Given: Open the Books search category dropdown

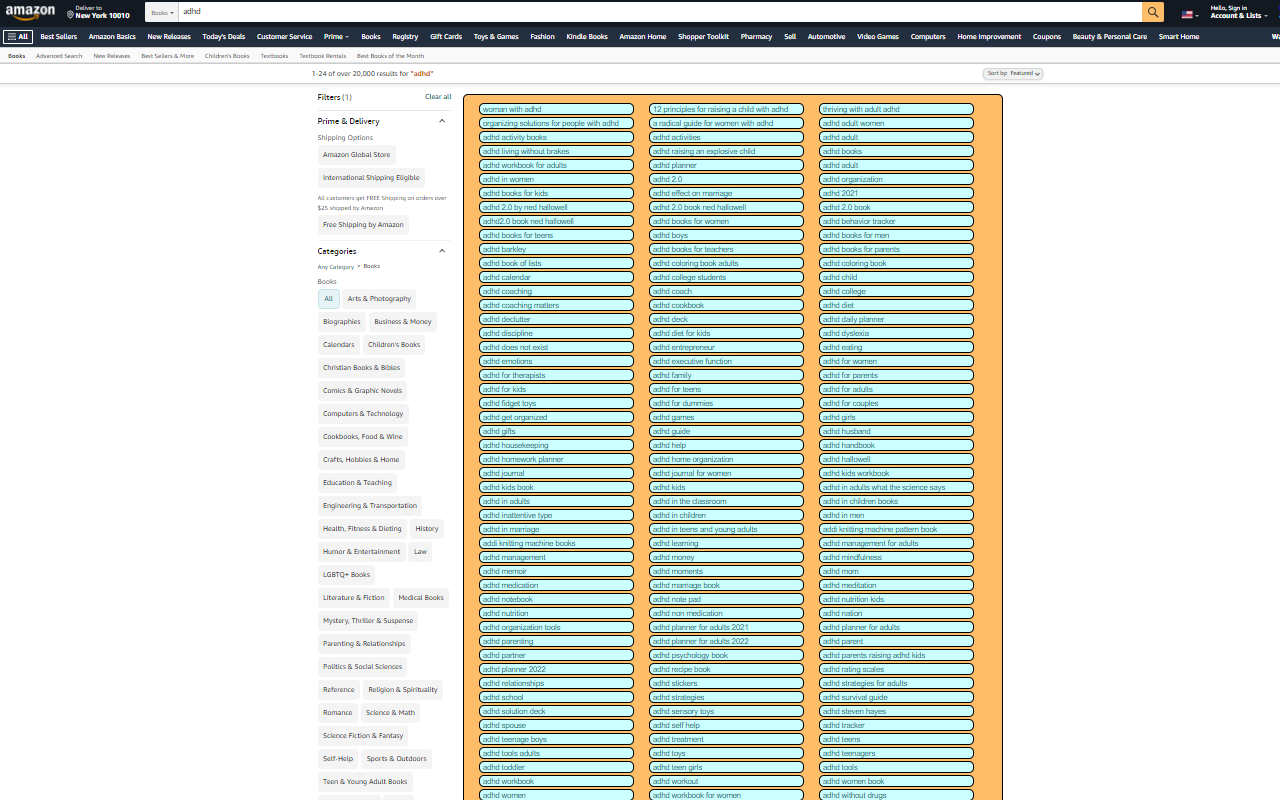Looking at the screenshot, I should point(162,12).
